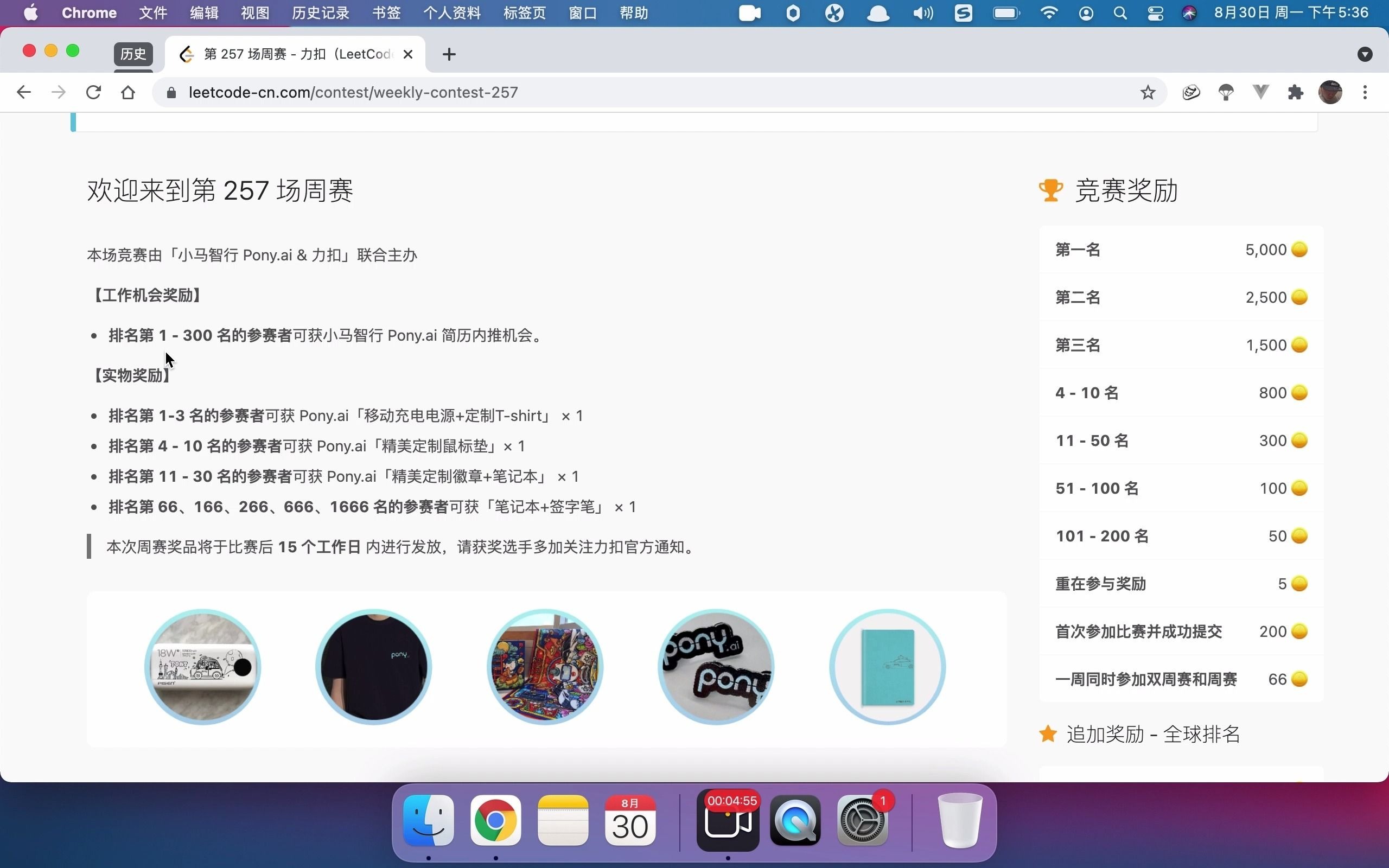Image resolution: width=1389 pixels, height=868 pixels.
Task: Check the battery status icon
Action: click(x=1006, y=12)
